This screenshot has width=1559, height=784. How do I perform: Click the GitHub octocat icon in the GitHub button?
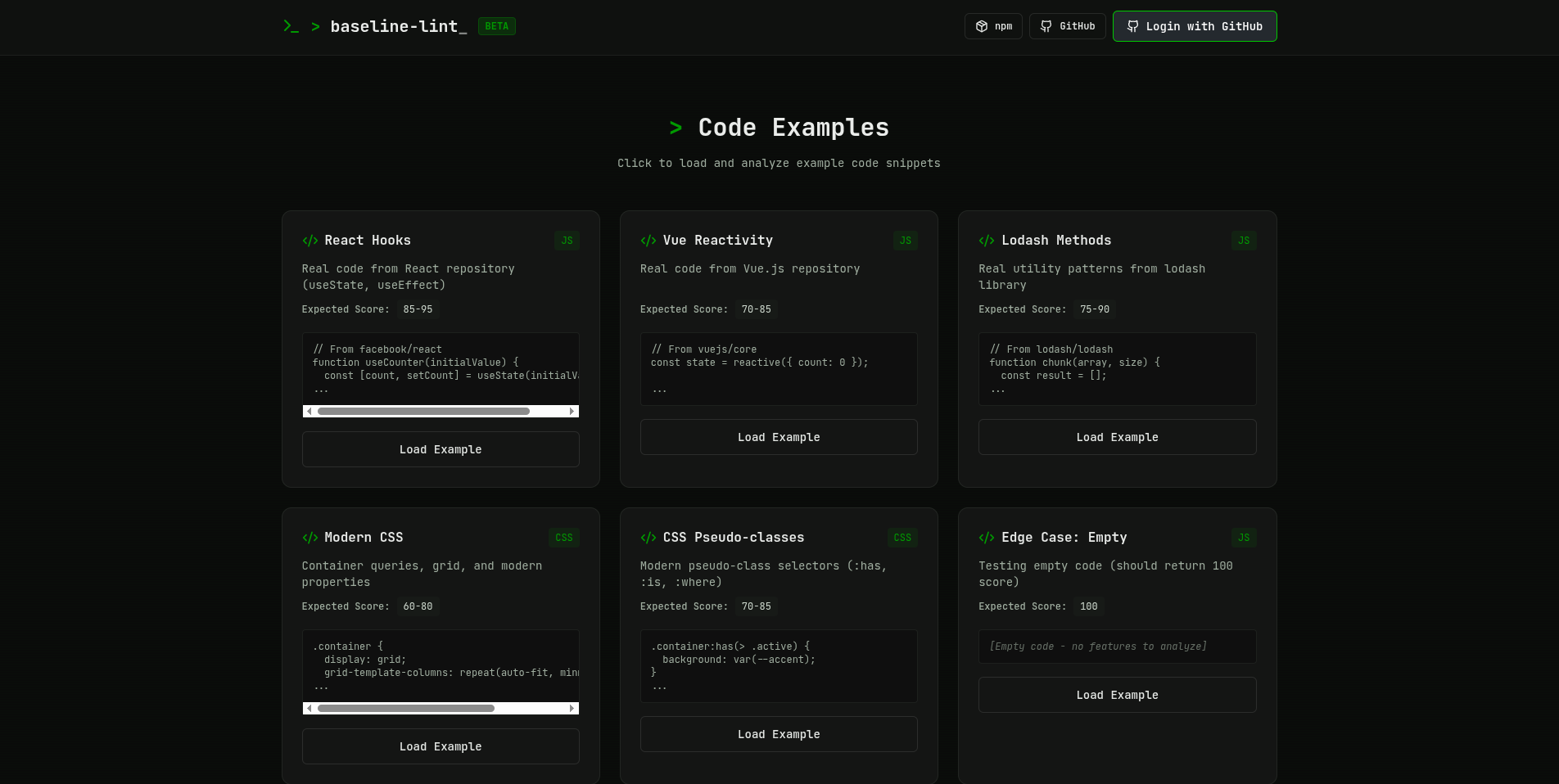(x=1046, y=26)
